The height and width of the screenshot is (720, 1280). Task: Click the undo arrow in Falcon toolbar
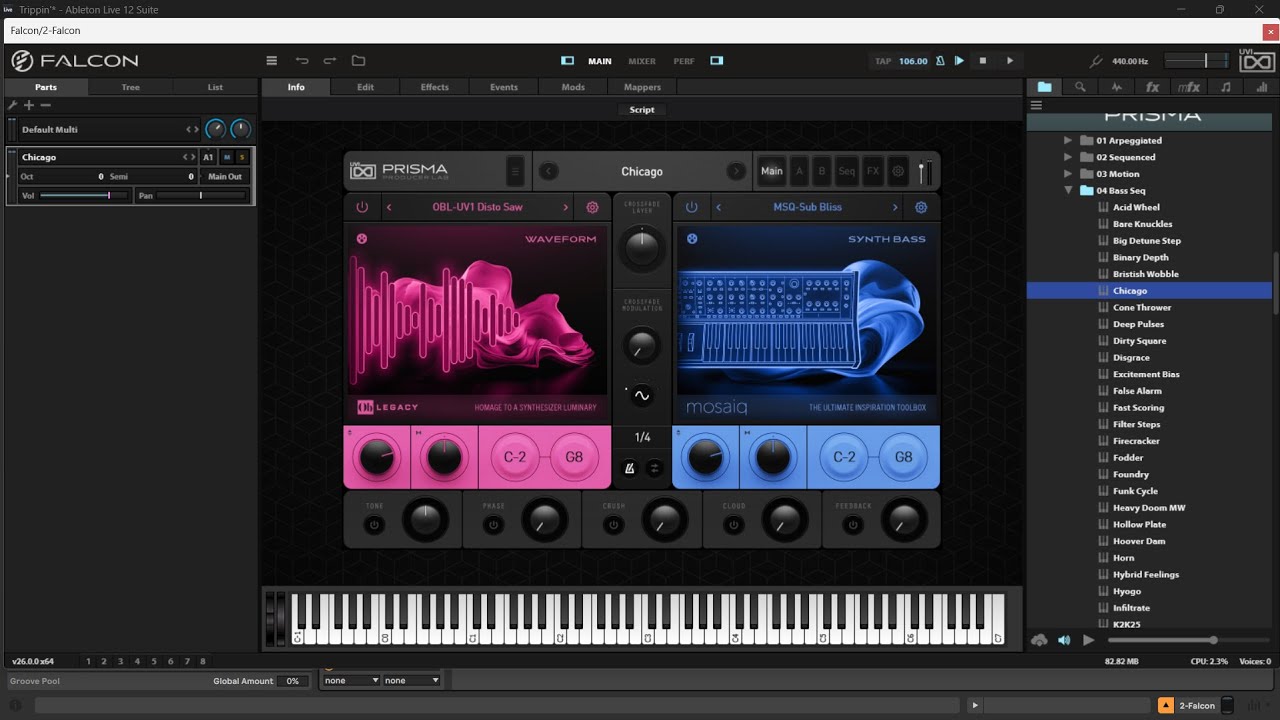click(x=302, y=61)
